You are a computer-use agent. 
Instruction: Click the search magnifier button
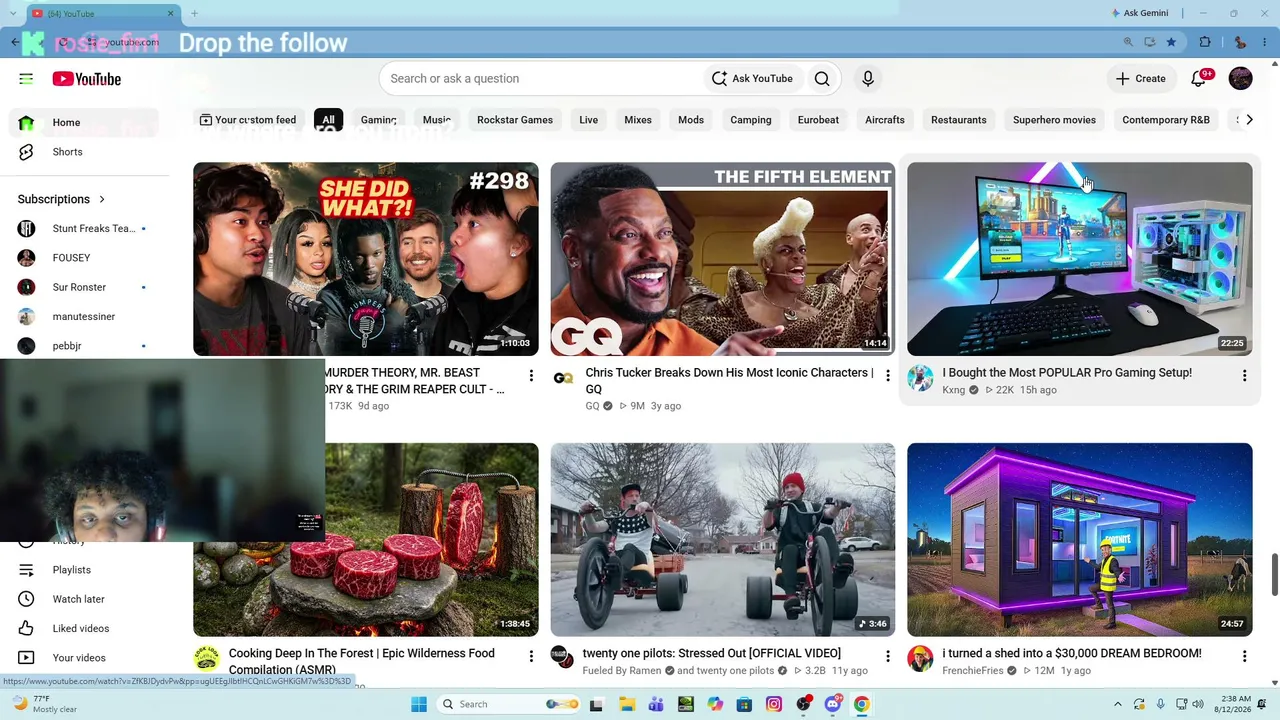pyautogui.click(x=822, y=79)
